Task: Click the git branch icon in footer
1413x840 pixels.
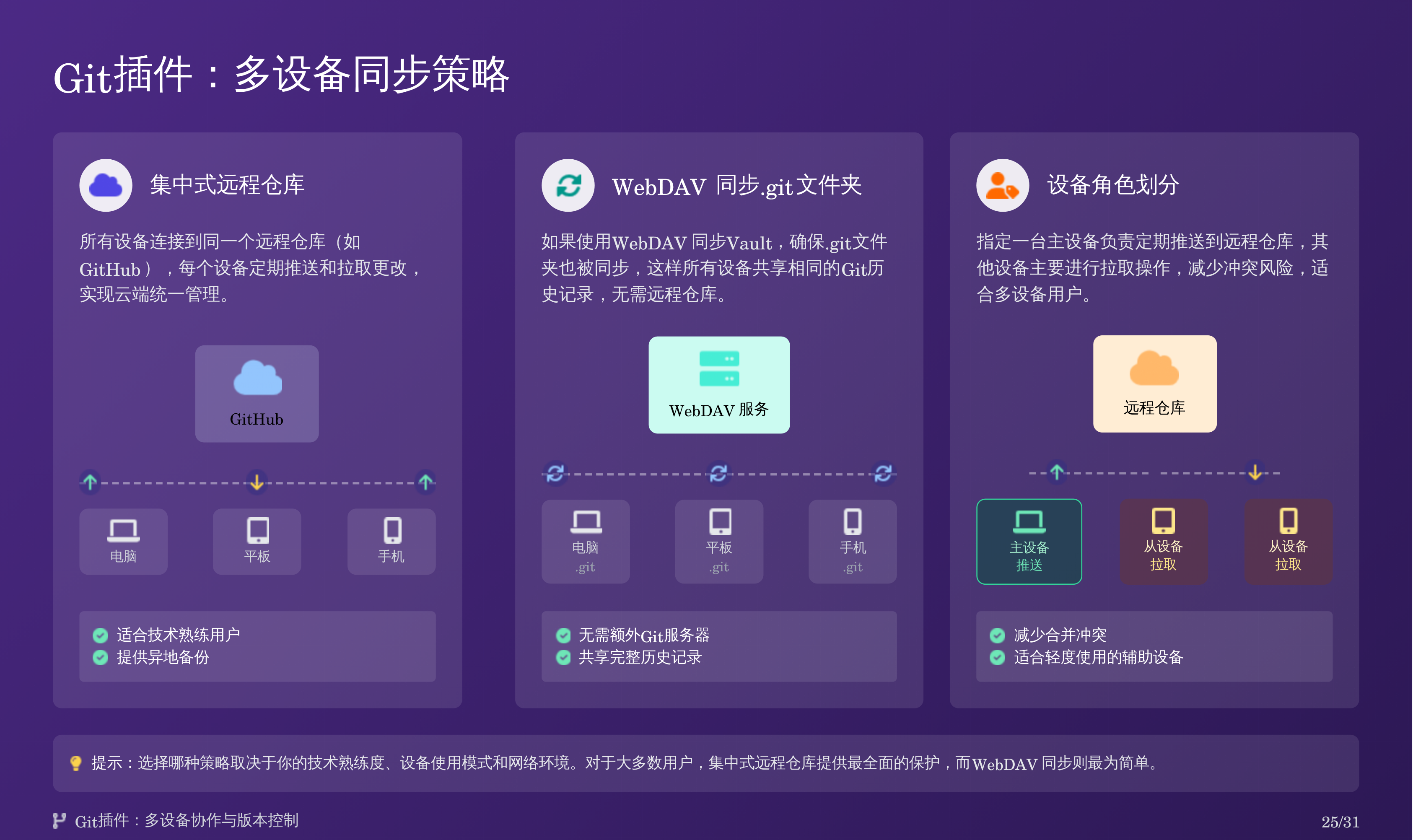Action: 59,820
